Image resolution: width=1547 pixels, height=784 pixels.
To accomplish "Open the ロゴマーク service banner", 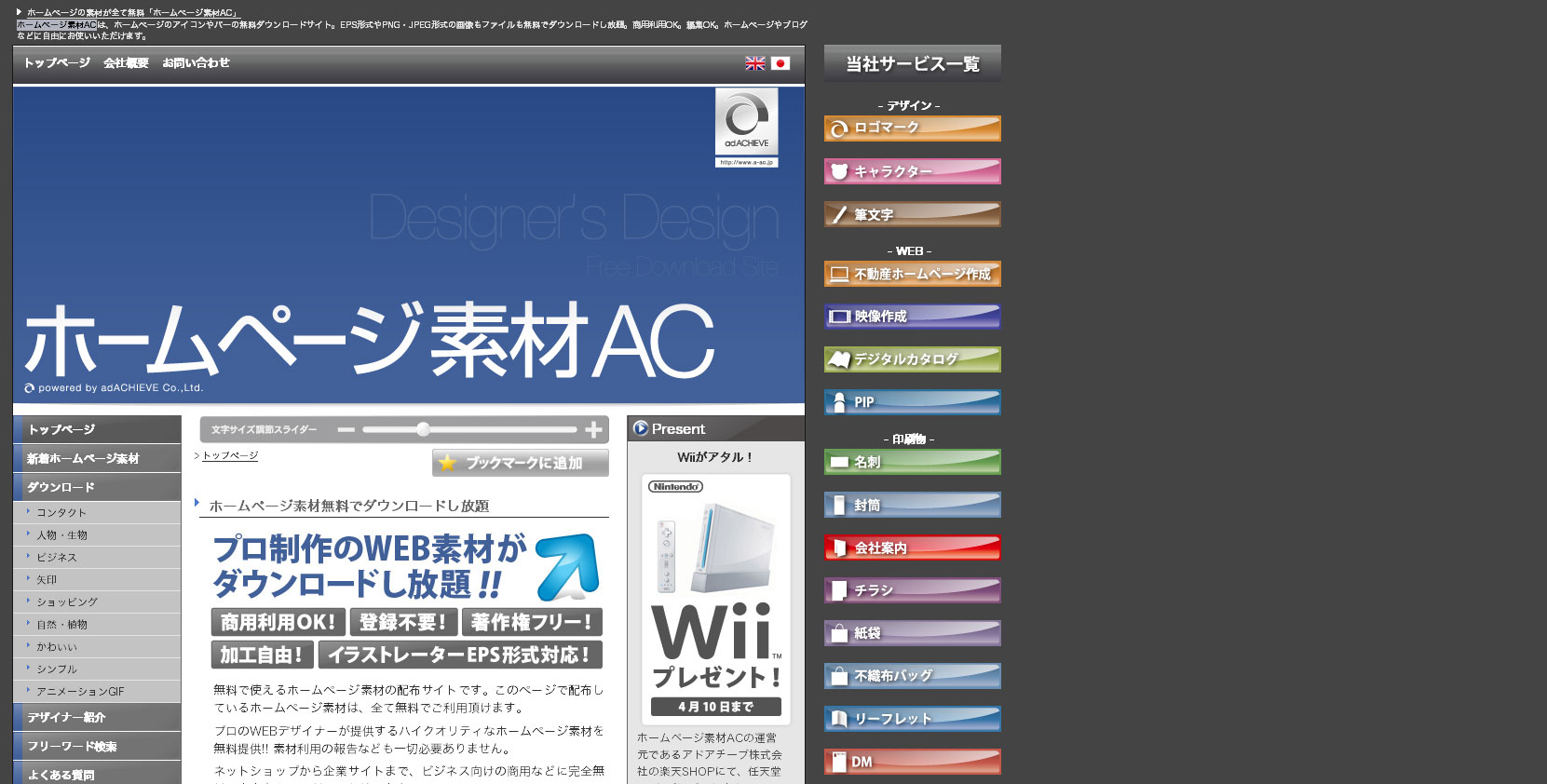I will tap(912, 128).
